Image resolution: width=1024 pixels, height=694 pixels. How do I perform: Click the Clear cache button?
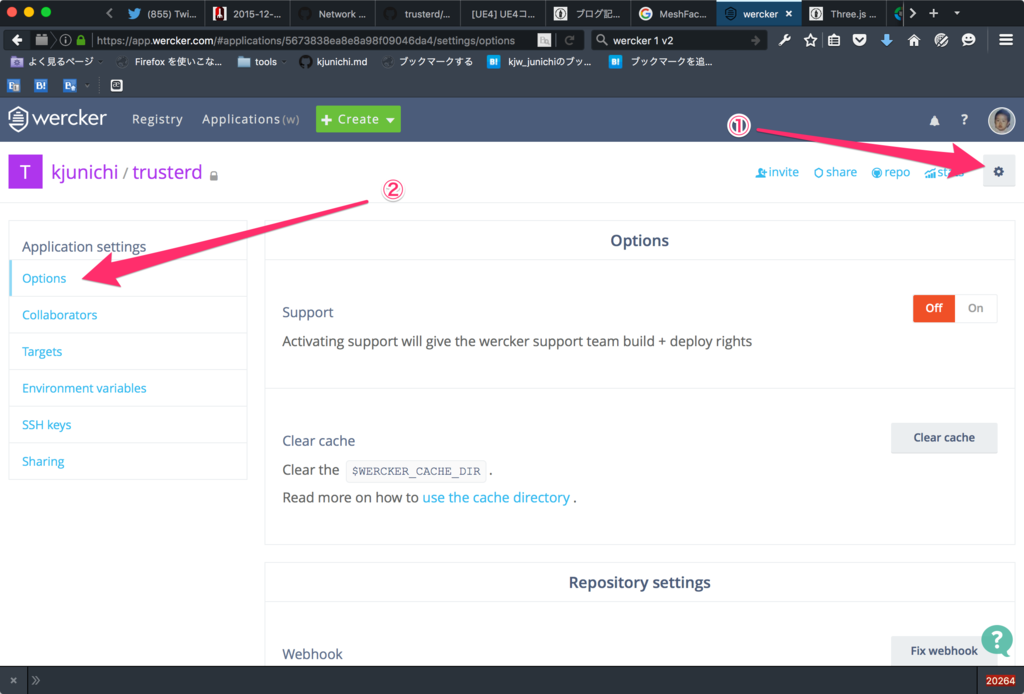(x=944, y=437)
